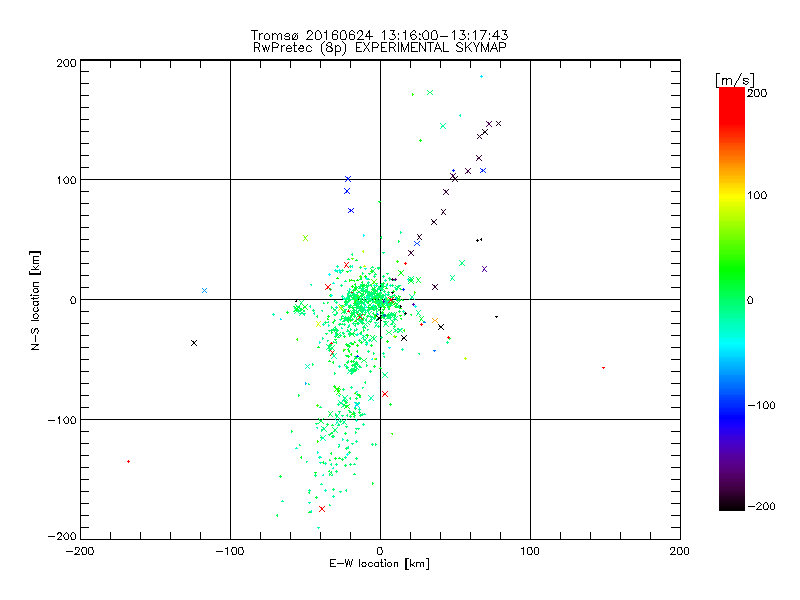Click the plot title 'Tromsø 20160624 13:16:00-13:17:43'
This screenshot has height=600, width=800.
coord(379,35)
